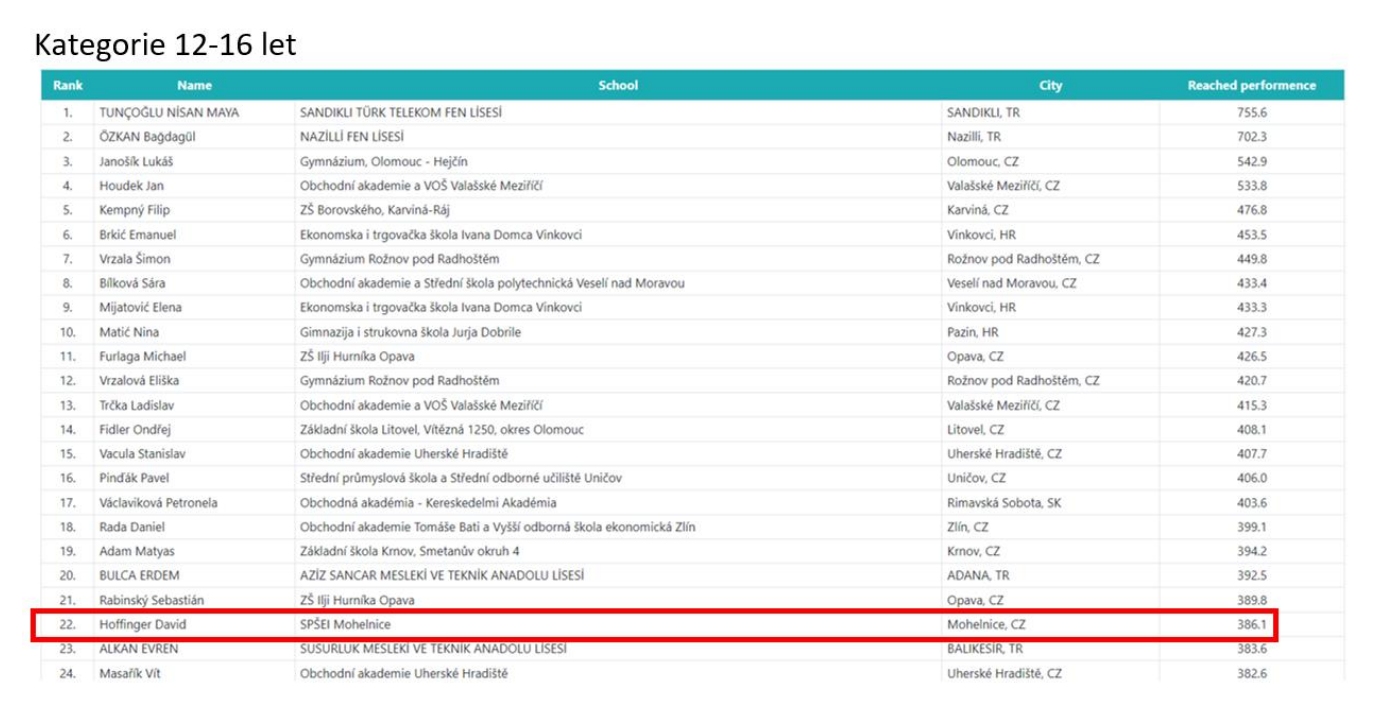The height and width of the screenshot is (714, 1392).
Task: Select the Reached performence column header
Action: click(x=1251, y=86)
